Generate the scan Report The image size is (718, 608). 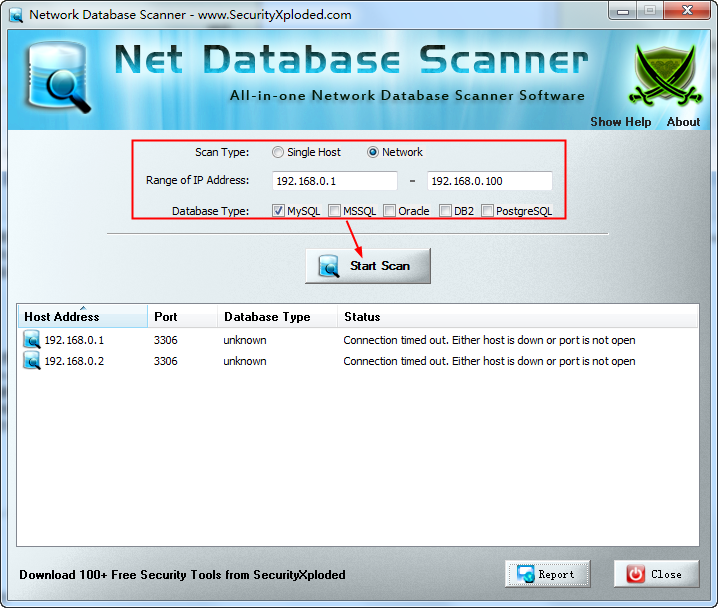[x=548, y=574]
